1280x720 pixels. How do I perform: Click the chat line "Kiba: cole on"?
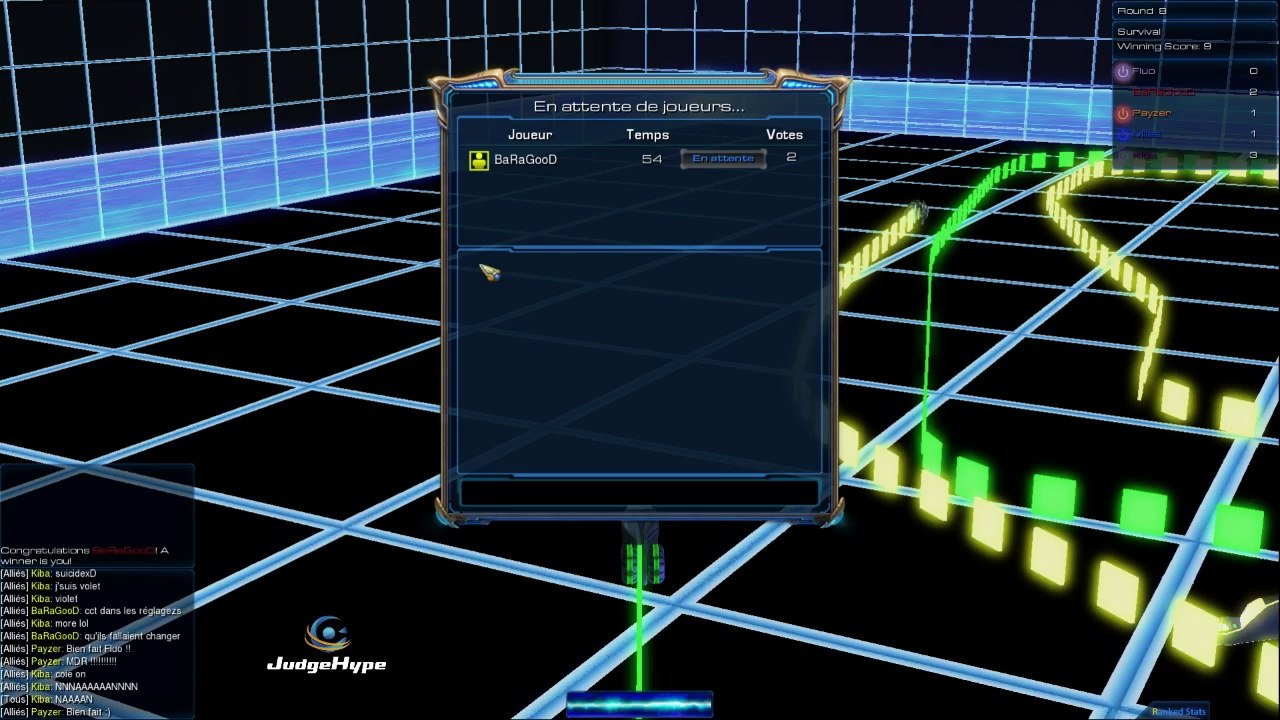[44, 674]
